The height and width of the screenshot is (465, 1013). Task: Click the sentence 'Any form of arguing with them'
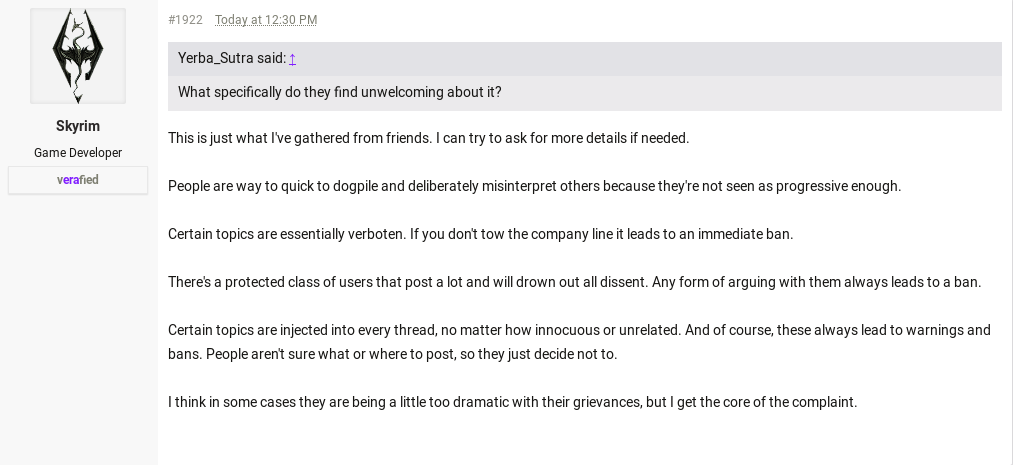pos(817,282)
